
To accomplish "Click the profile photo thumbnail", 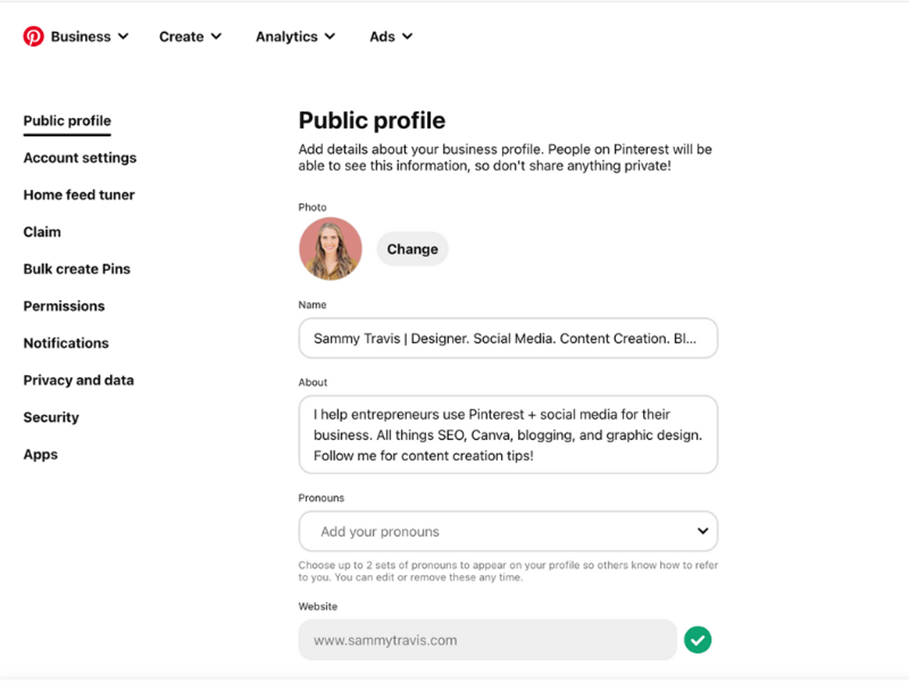I will tap(330, 249).
